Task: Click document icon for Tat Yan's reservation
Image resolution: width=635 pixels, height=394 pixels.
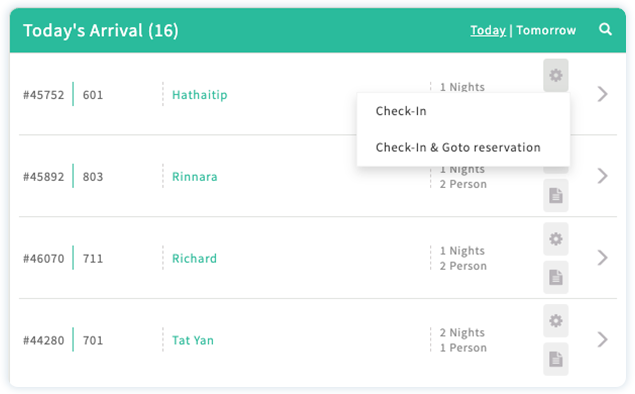Action: tap(556, 359)
